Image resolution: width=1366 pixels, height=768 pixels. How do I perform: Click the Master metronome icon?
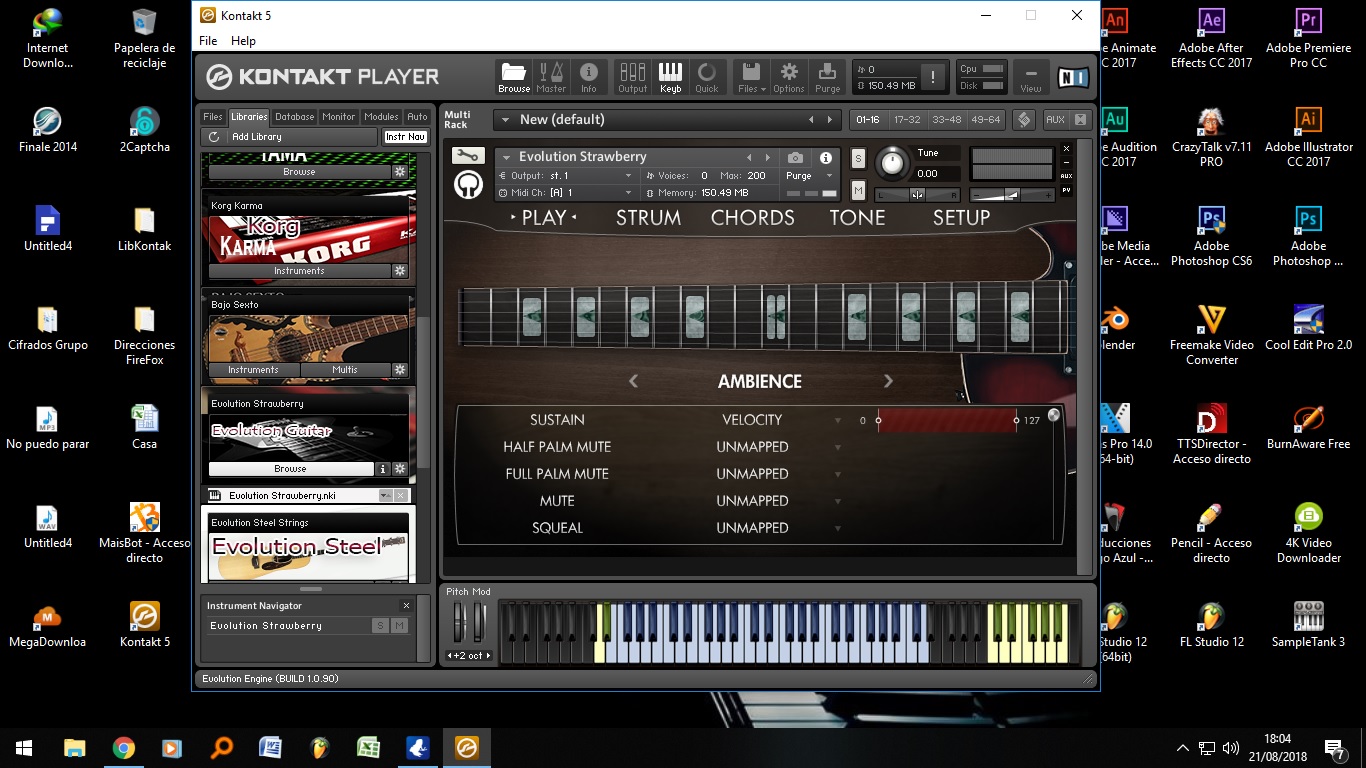551,76
